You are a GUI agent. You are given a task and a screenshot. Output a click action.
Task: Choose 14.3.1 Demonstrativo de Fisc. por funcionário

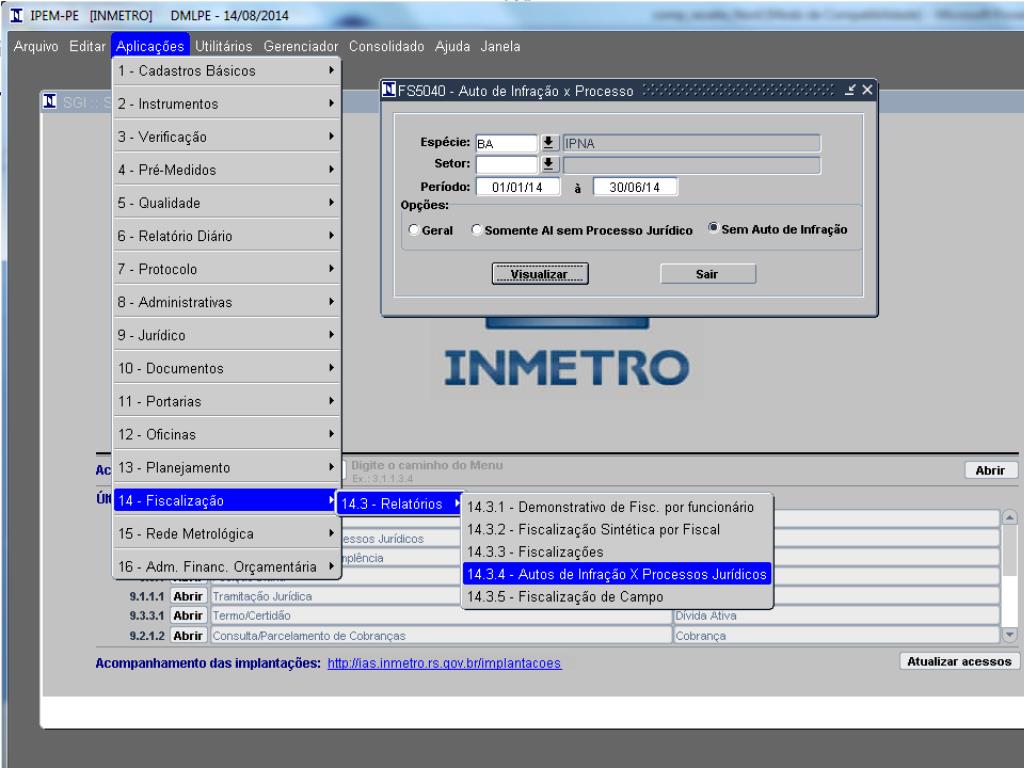(616, 507)
